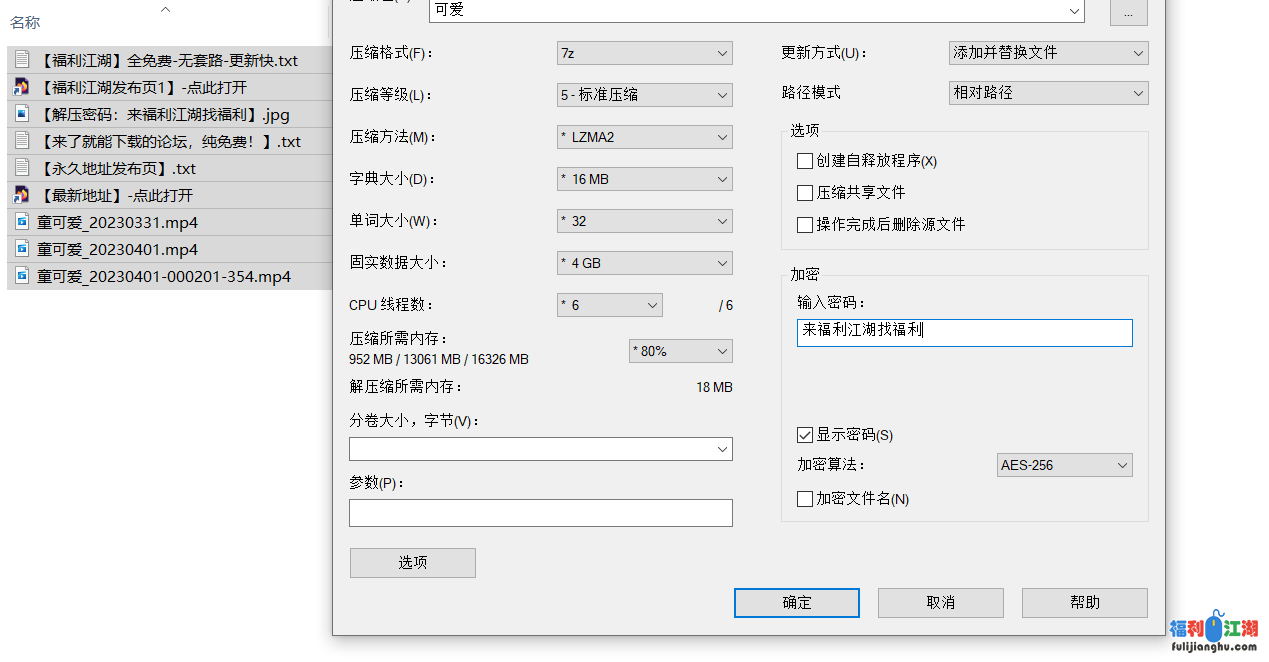The height and width of the screenshot is (662, 1269).
Task: Open the 加密算法 AES-256 dropdown
Action: [1065, 465]
